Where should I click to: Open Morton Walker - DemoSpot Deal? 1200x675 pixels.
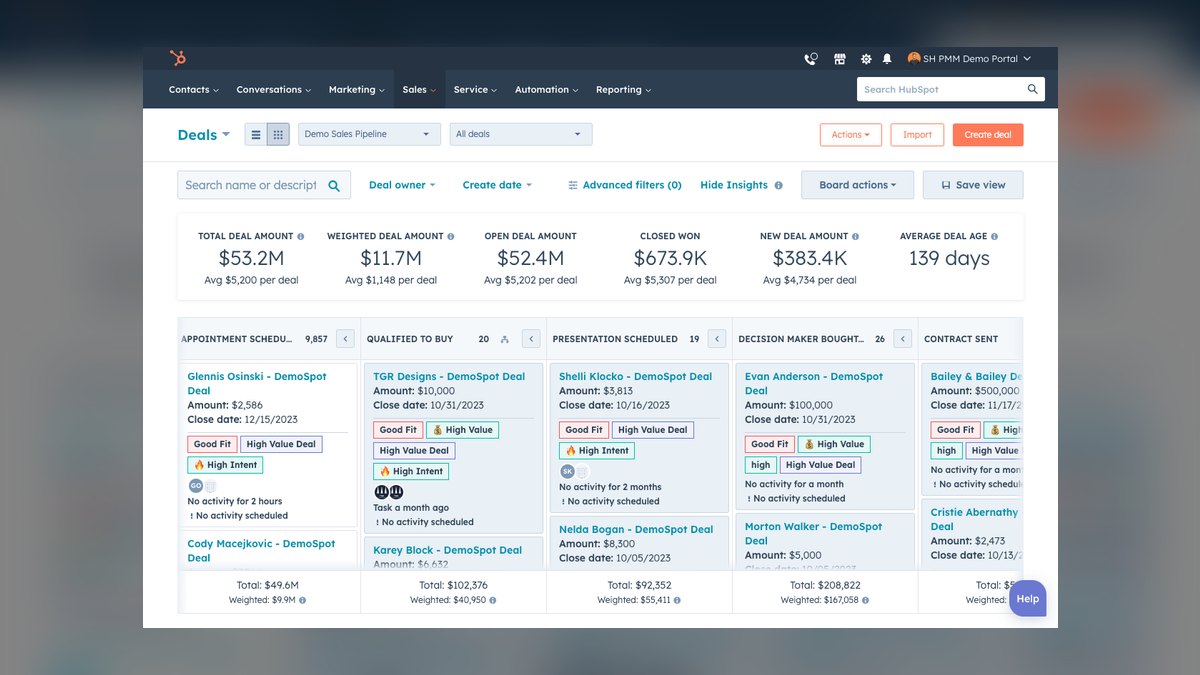[814, 534]
